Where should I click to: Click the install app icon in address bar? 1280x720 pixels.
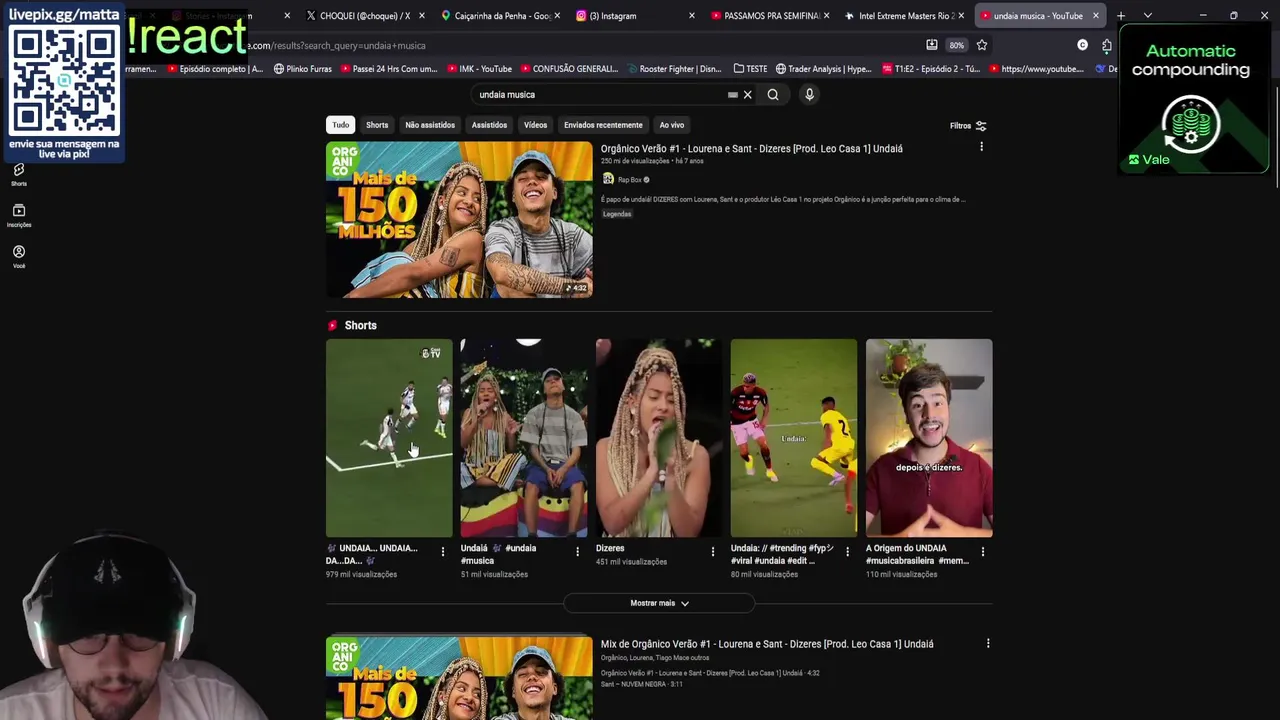(x=932, y=45)
